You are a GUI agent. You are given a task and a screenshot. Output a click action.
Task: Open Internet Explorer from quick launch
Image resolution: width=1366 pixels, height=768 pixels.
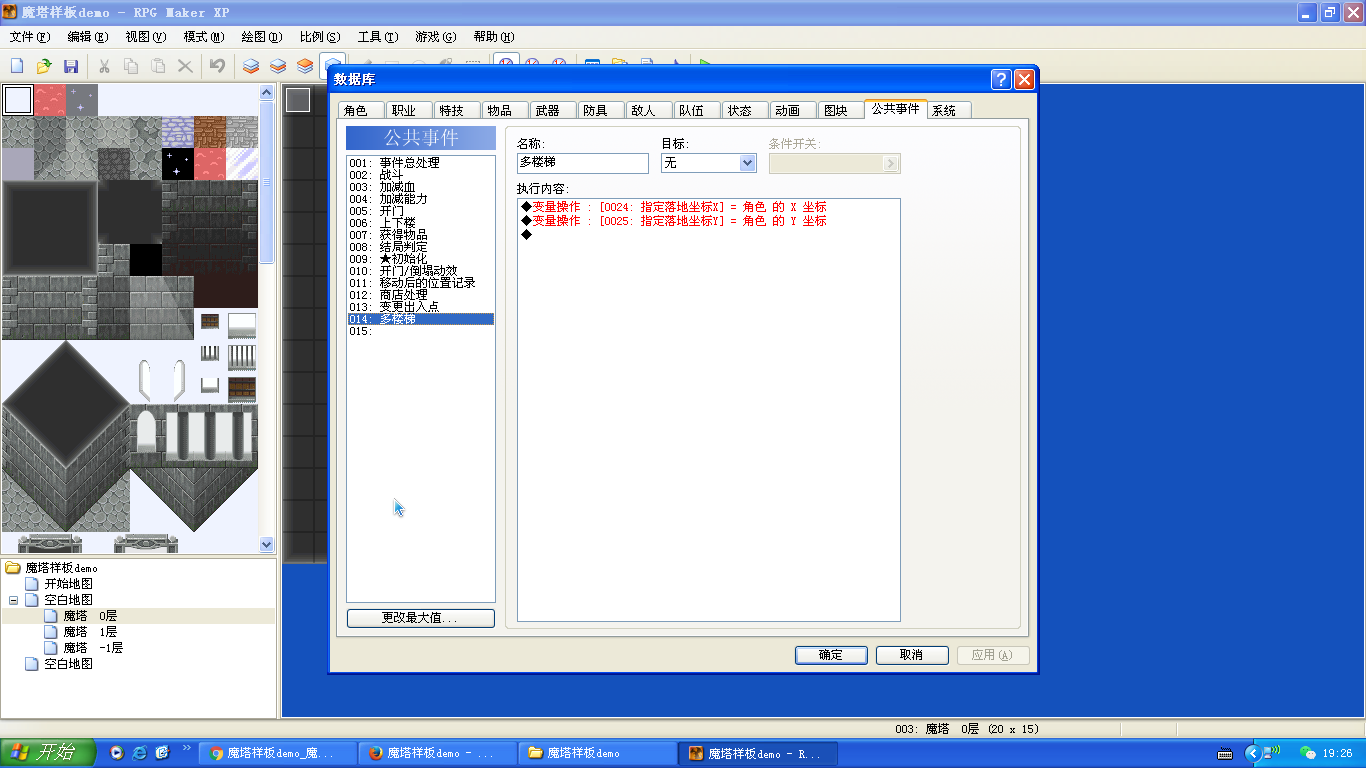tap(140, 753)
